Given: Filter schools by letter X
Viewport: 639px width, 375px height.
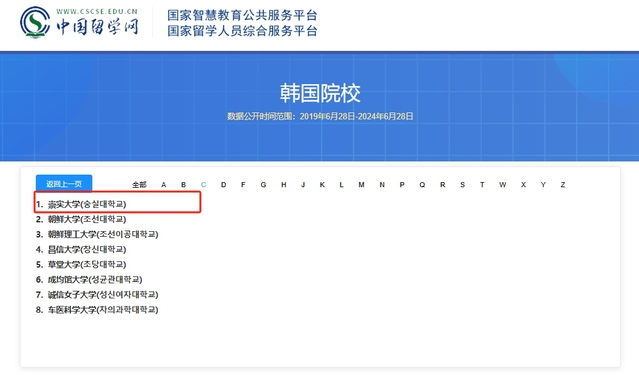Looking at the screenshot, I should click(523, 185).
